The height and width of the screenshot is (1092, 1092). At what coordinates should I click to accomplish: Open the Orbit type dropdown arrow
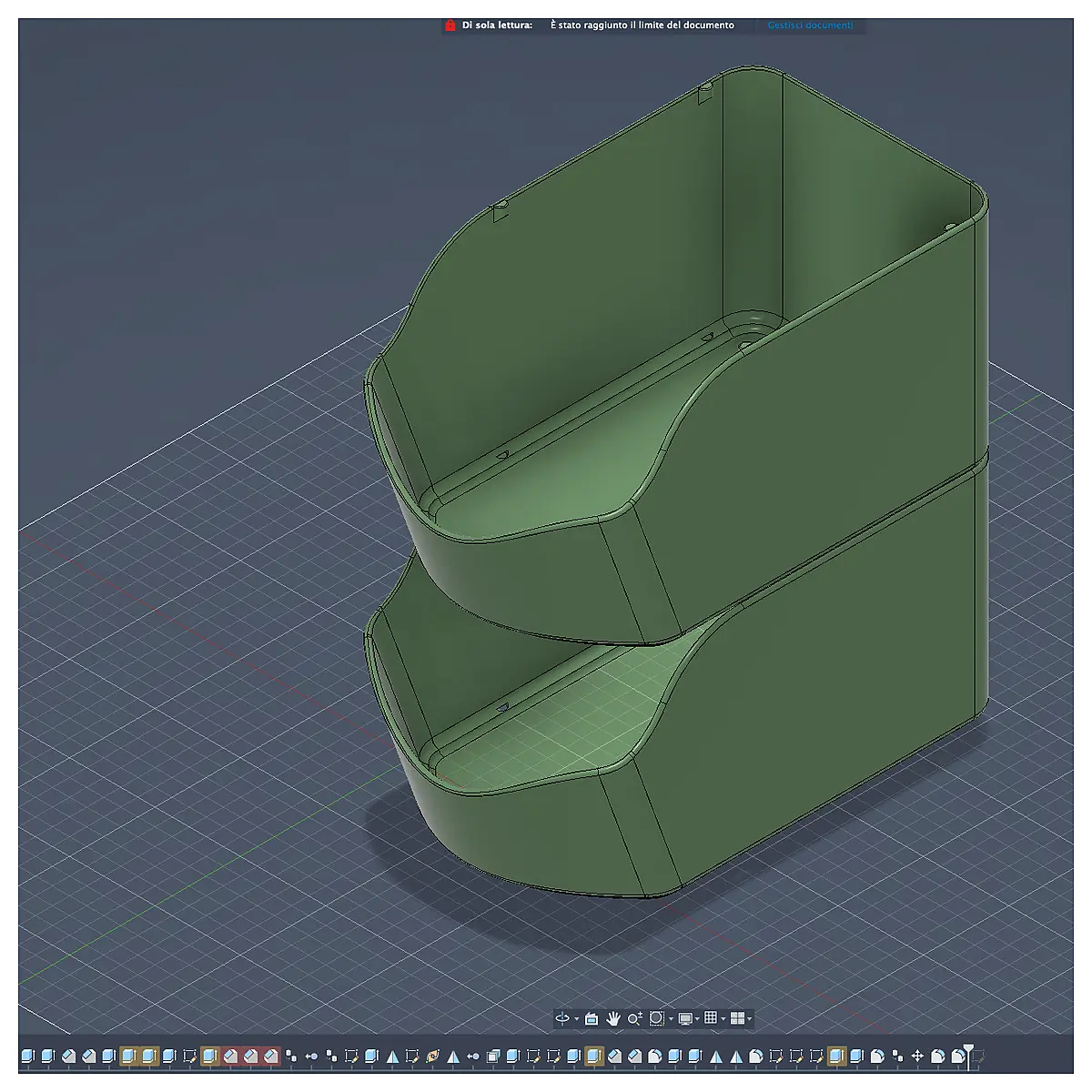(x=576, y=1019)
